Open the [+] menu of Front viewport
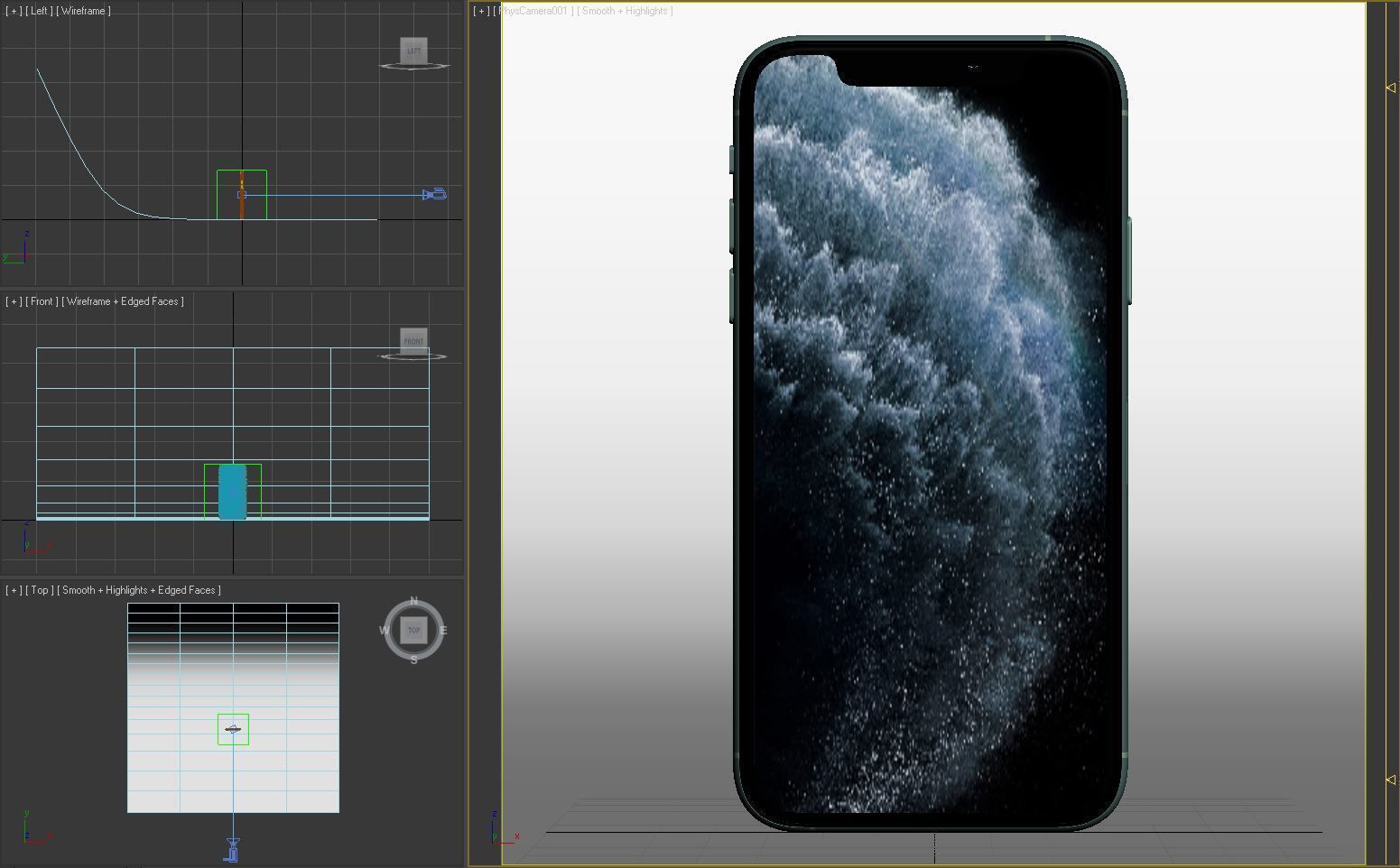The height and width of the screenshot is (868, 1400). (14, 301)
